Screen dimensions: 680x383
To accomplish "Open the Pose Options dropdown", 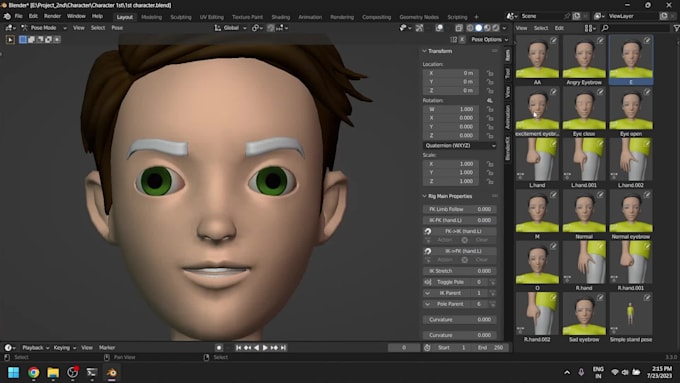I will point(489,39).
